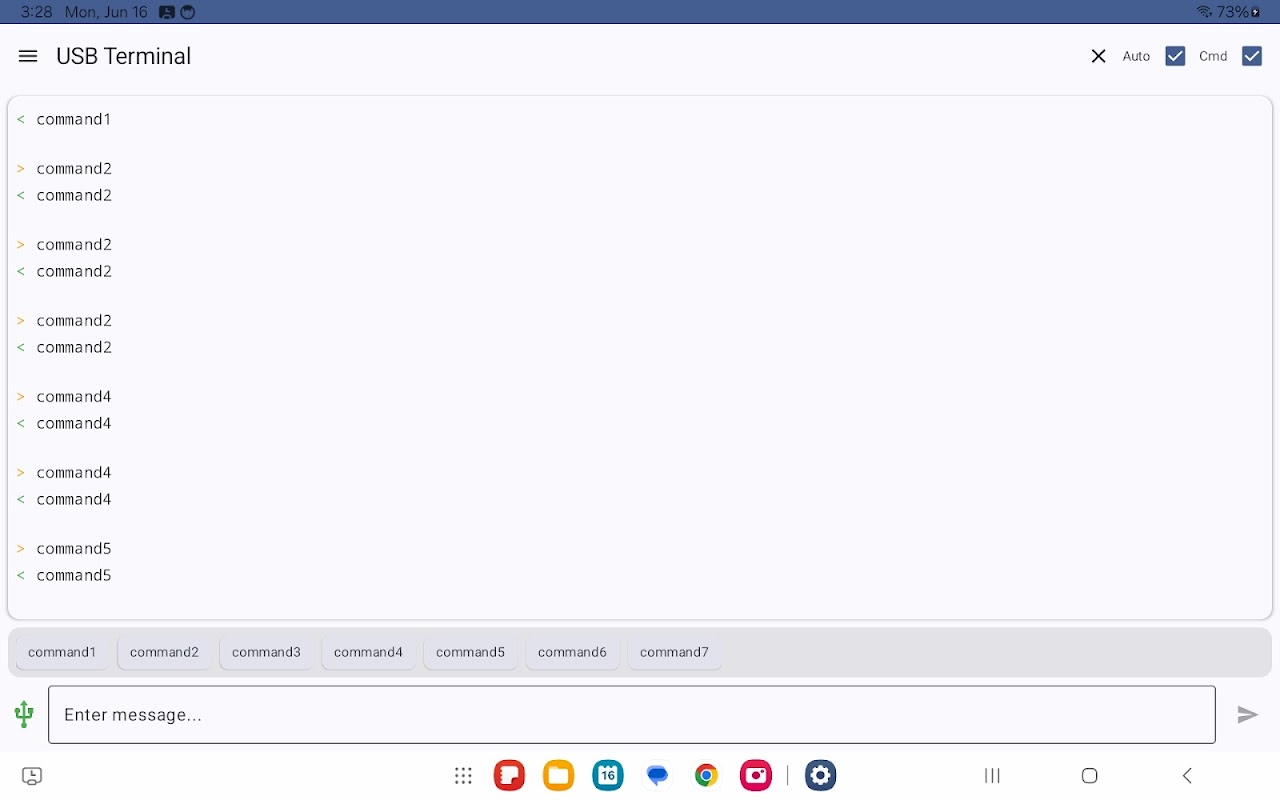Select the sent command5 log line

tap(64, 548)
